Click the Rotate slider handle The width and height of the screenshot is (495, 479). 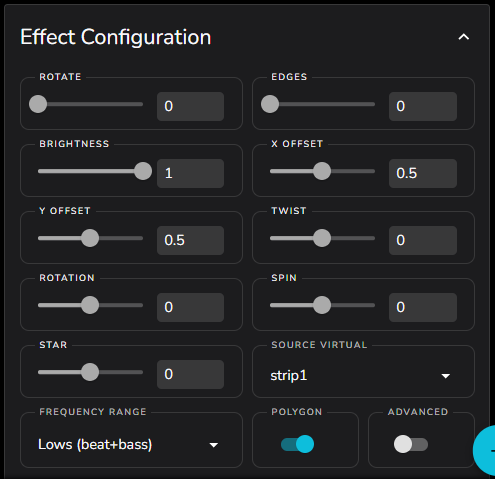pyautogui.click(x=38, y=104)
